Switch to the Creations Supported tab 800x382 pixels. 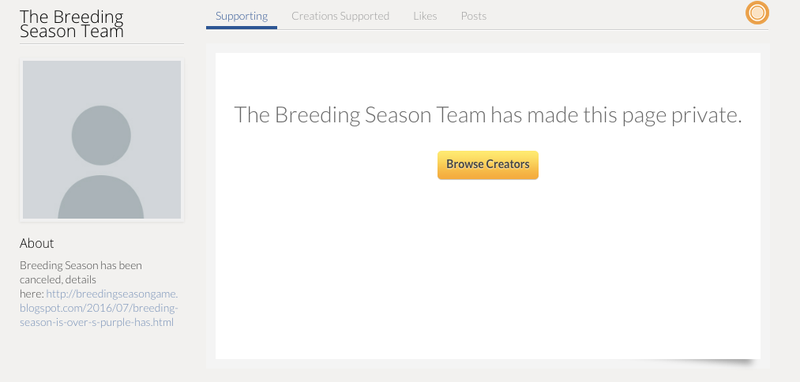[340, 16]
